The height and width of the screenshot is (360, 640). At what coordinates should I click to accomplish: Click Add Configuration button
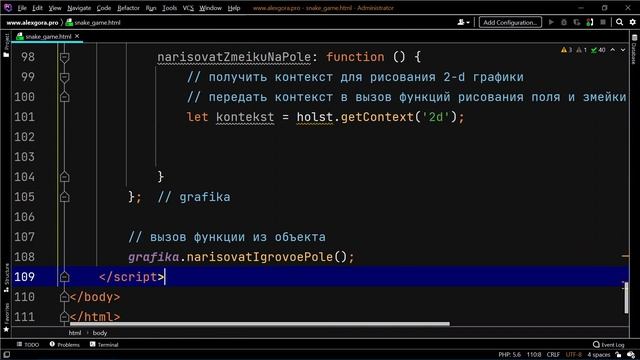(510, 22)
